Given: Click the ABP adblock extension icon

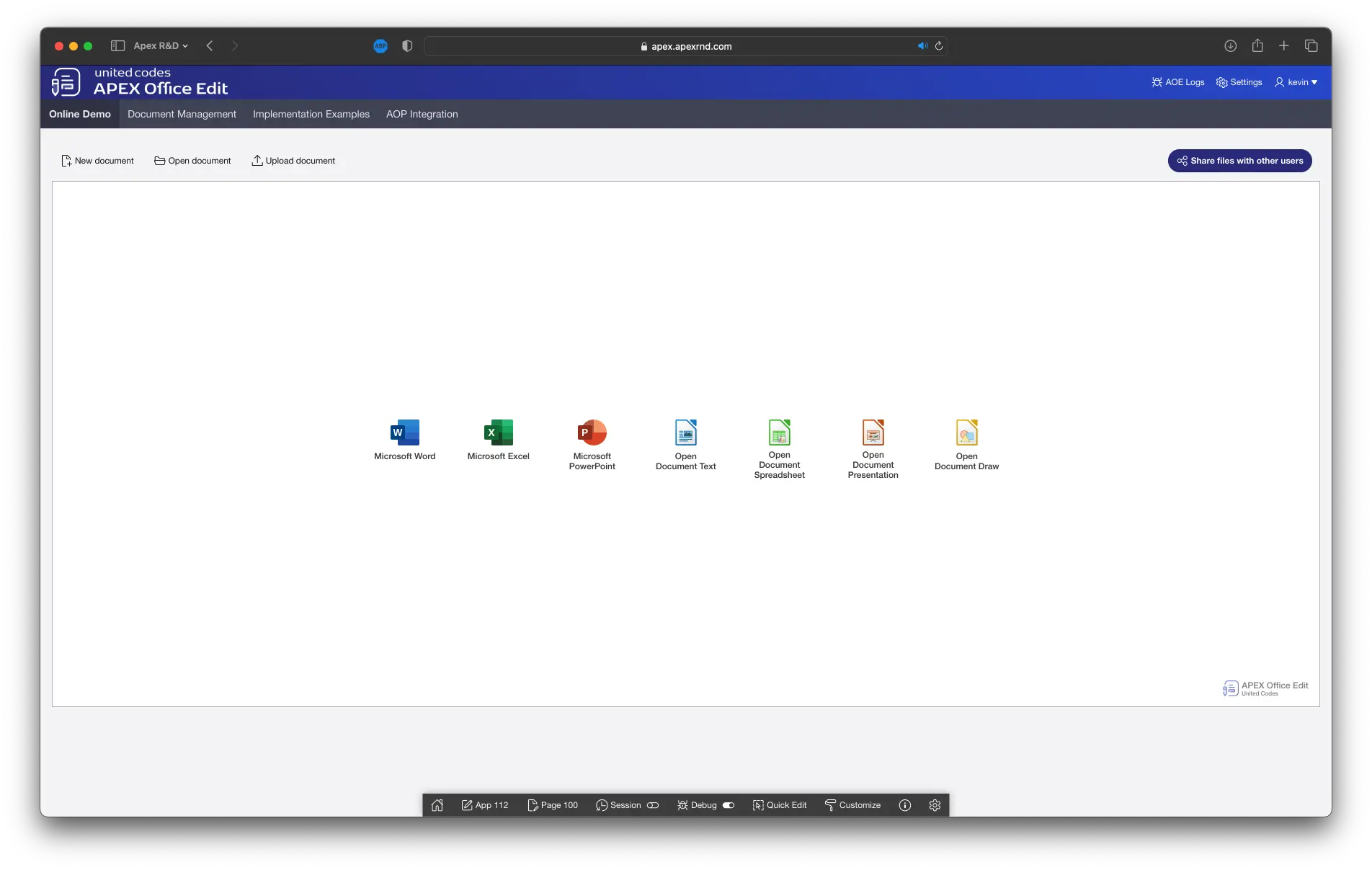Looking at the screenshot, I should click(380, 45).
